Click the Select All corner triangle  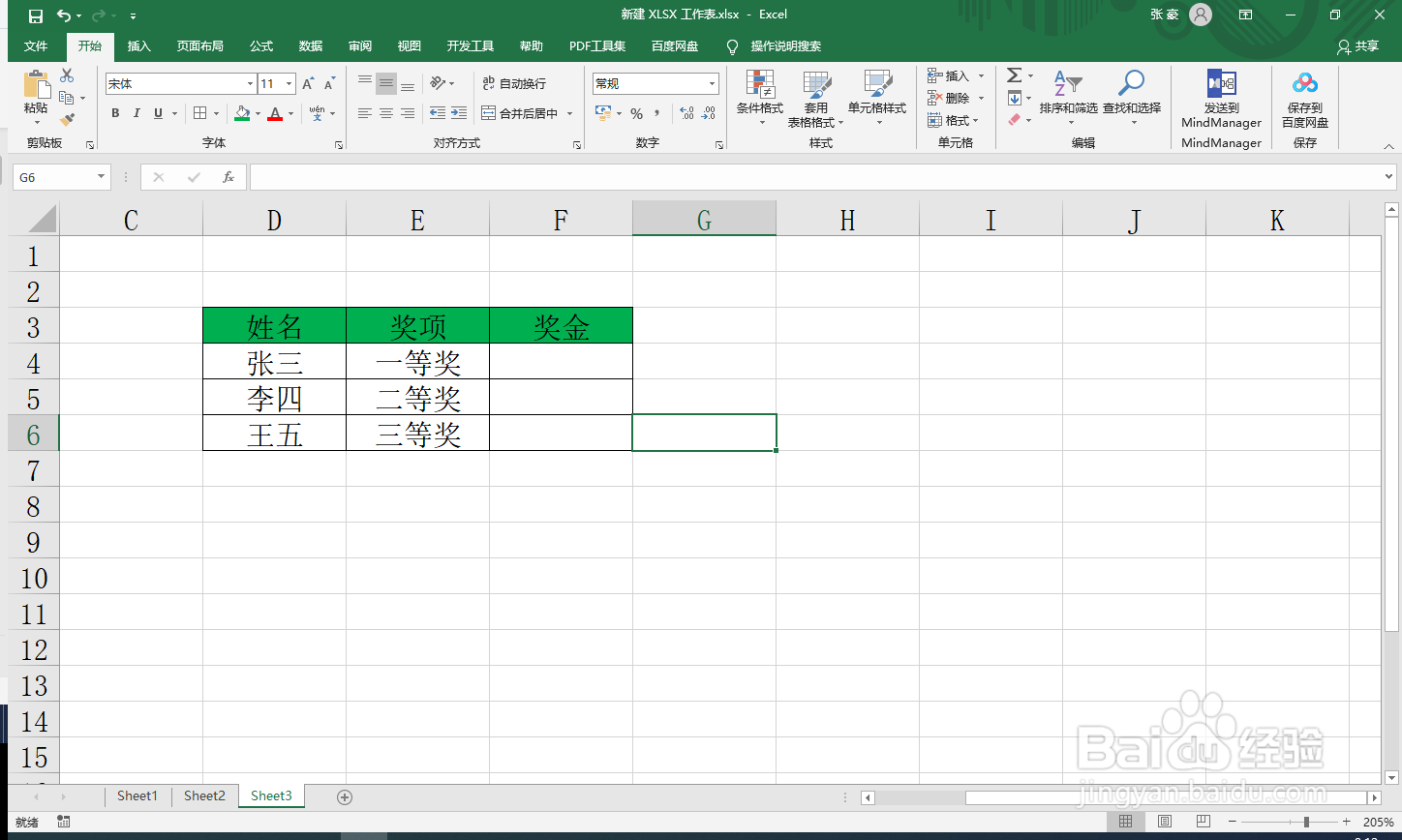[34, 220]
